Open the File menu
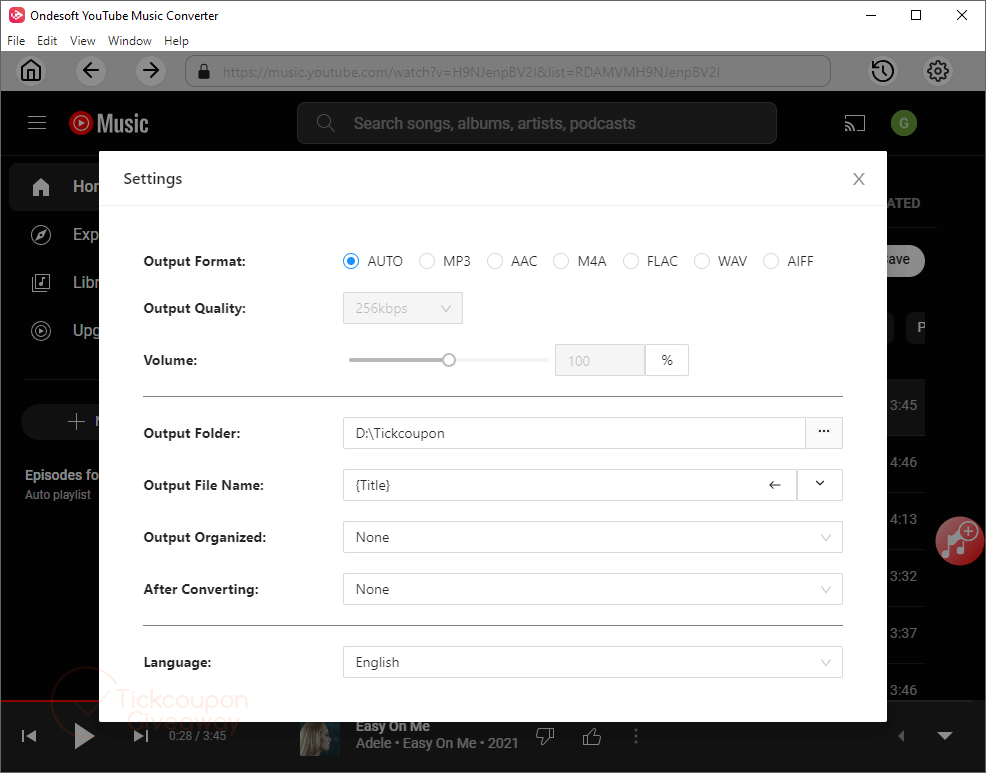 [16, 41]
